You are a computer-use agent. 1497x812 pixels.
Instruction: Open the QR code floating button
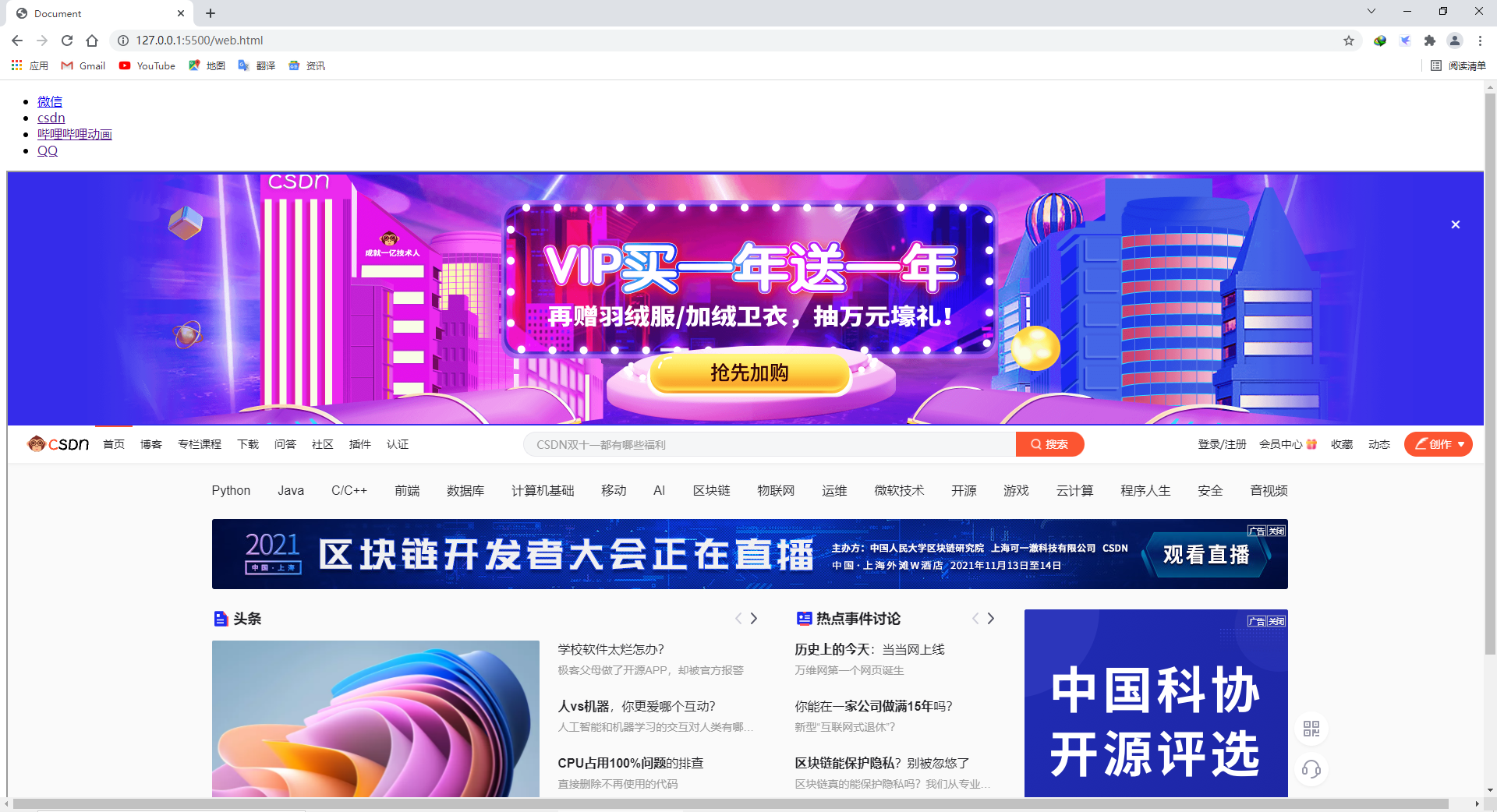tap(1311, 729)
